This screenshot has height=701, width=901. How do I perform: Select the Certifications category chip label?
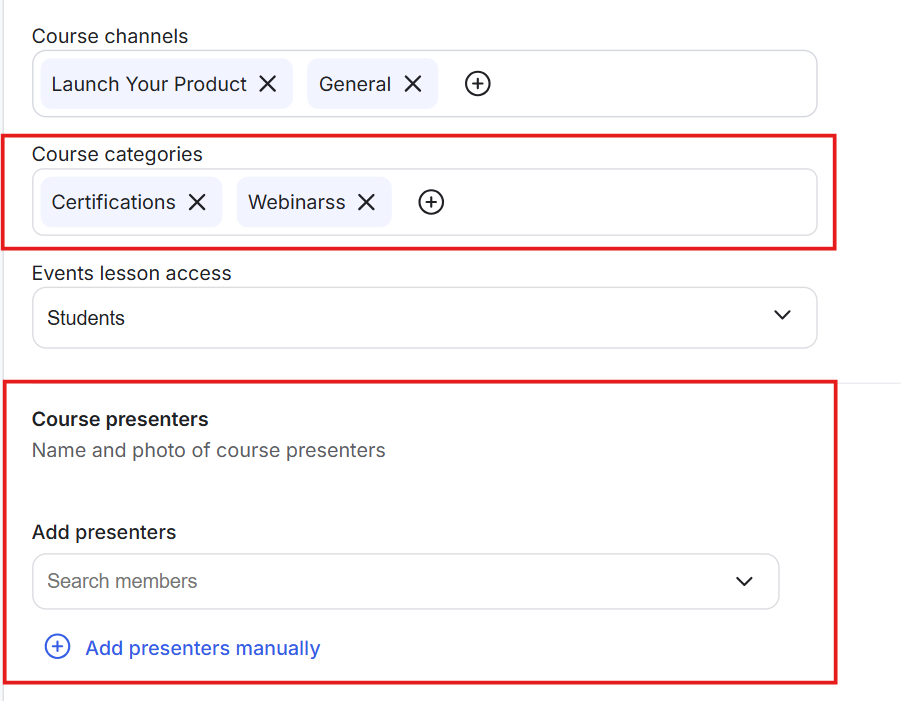coord(113,202)
